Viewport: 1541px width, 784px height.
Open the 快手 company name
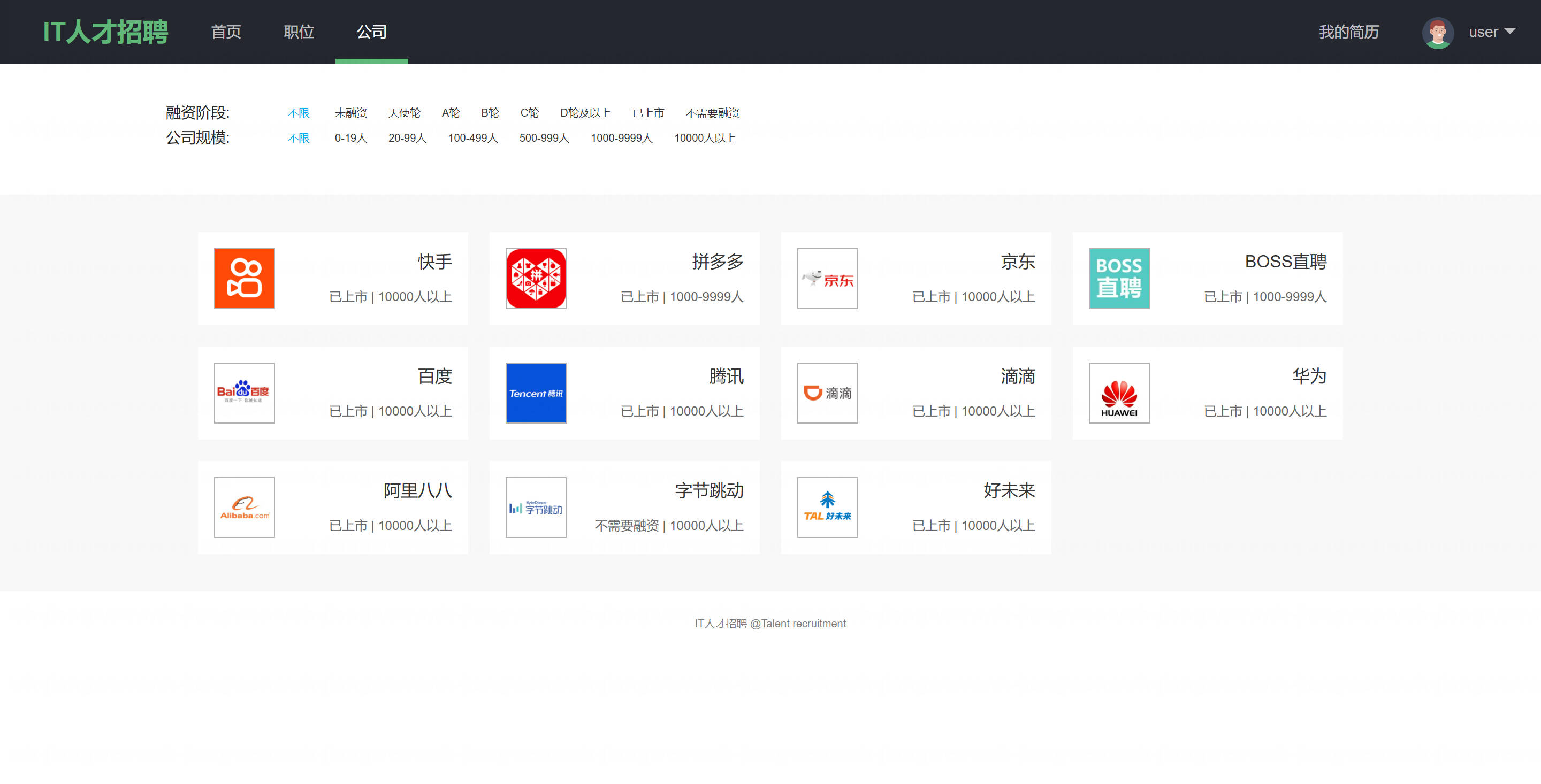[x=435, y=262]
